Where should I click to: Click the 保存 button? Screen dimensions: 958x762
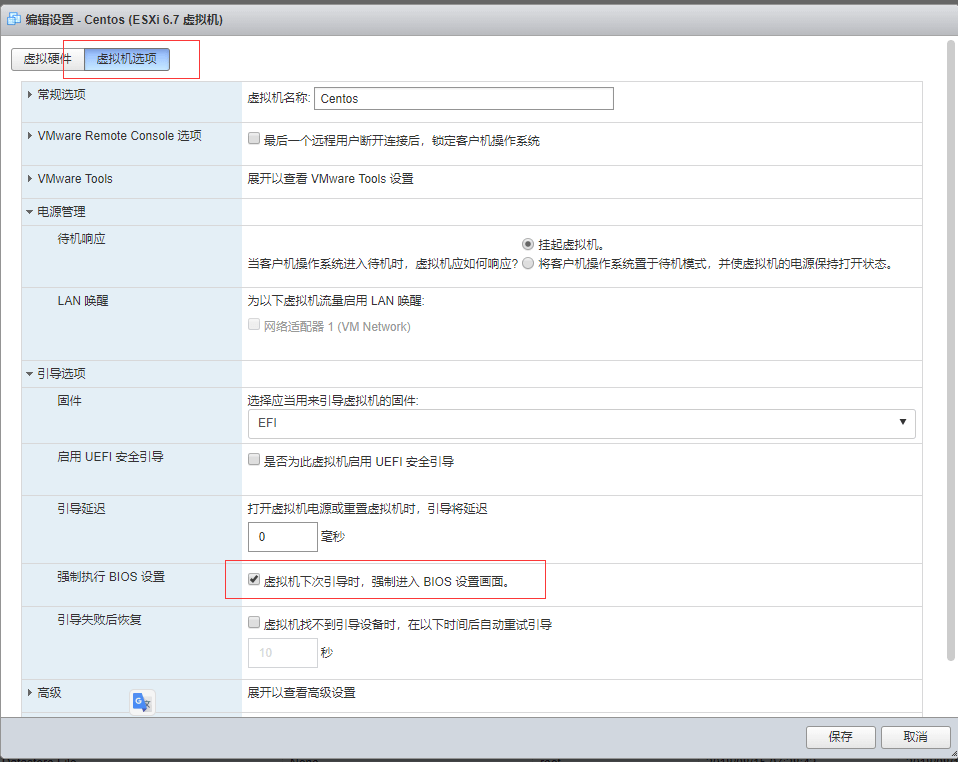pyautogui.click(x=840, y=737)
